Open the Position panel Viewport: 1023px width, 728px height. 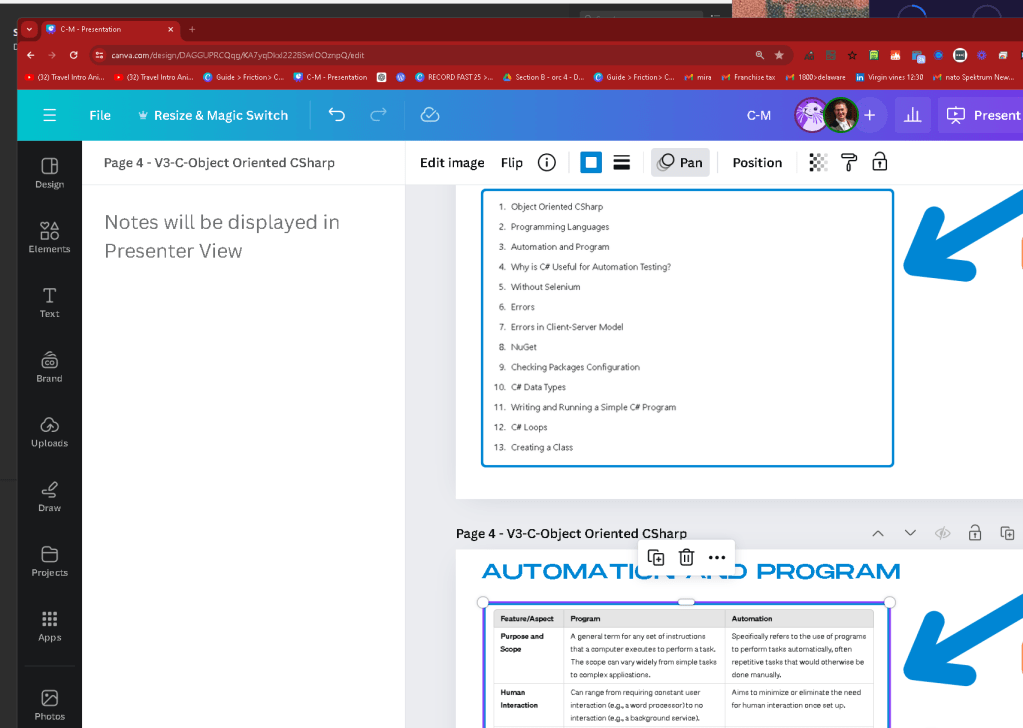point(757,162)
